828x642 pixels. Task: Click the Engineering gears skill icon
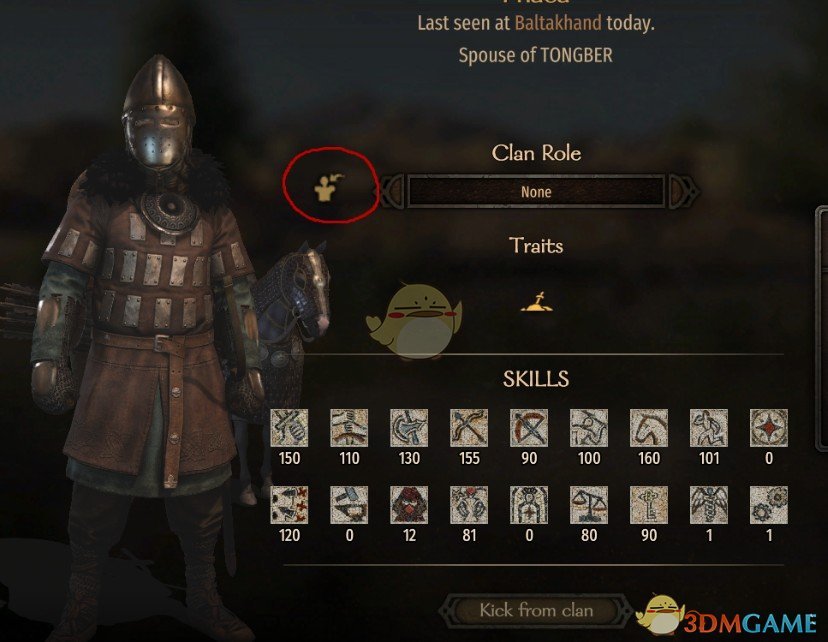pyautogui.click(x=769, y=505)
